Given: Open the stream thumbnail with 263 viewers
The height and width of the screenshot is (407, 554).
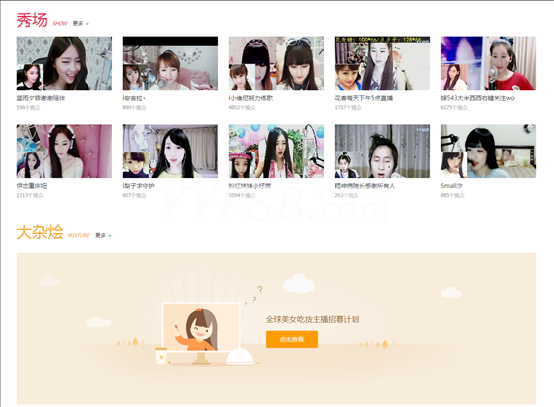Looking at the screenshot, I should tap(382, 151).
